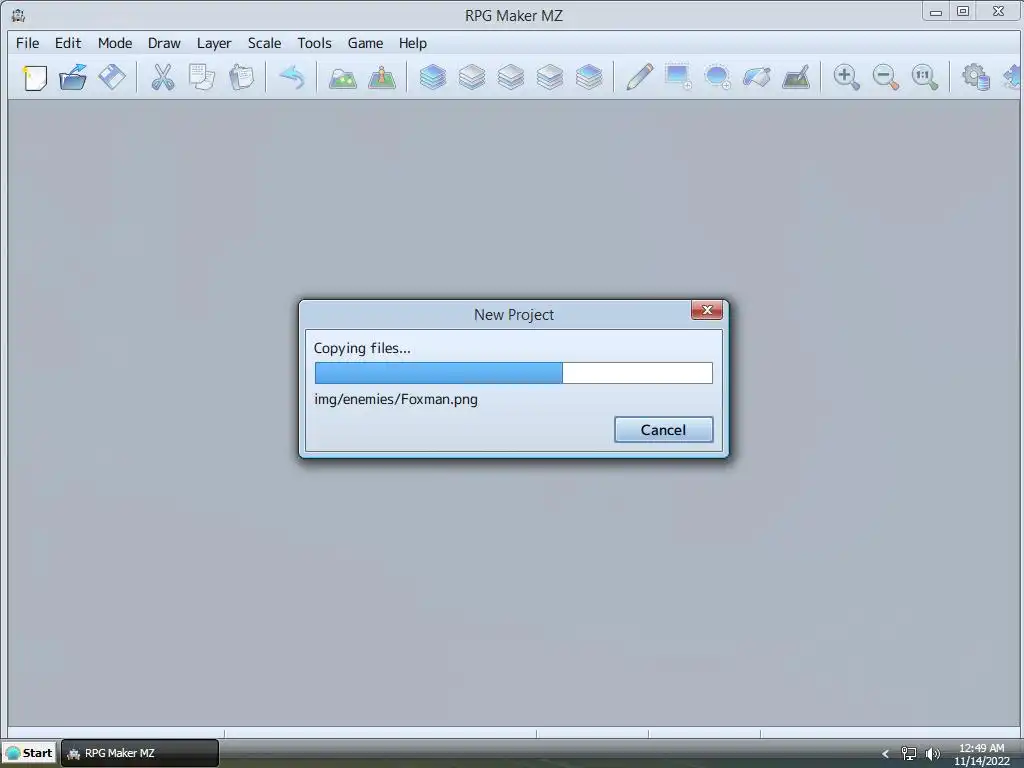This screenshot has height=768, width=1024.
Task: Click the New Project toolbar icon
Action: (x=35, y=78)
